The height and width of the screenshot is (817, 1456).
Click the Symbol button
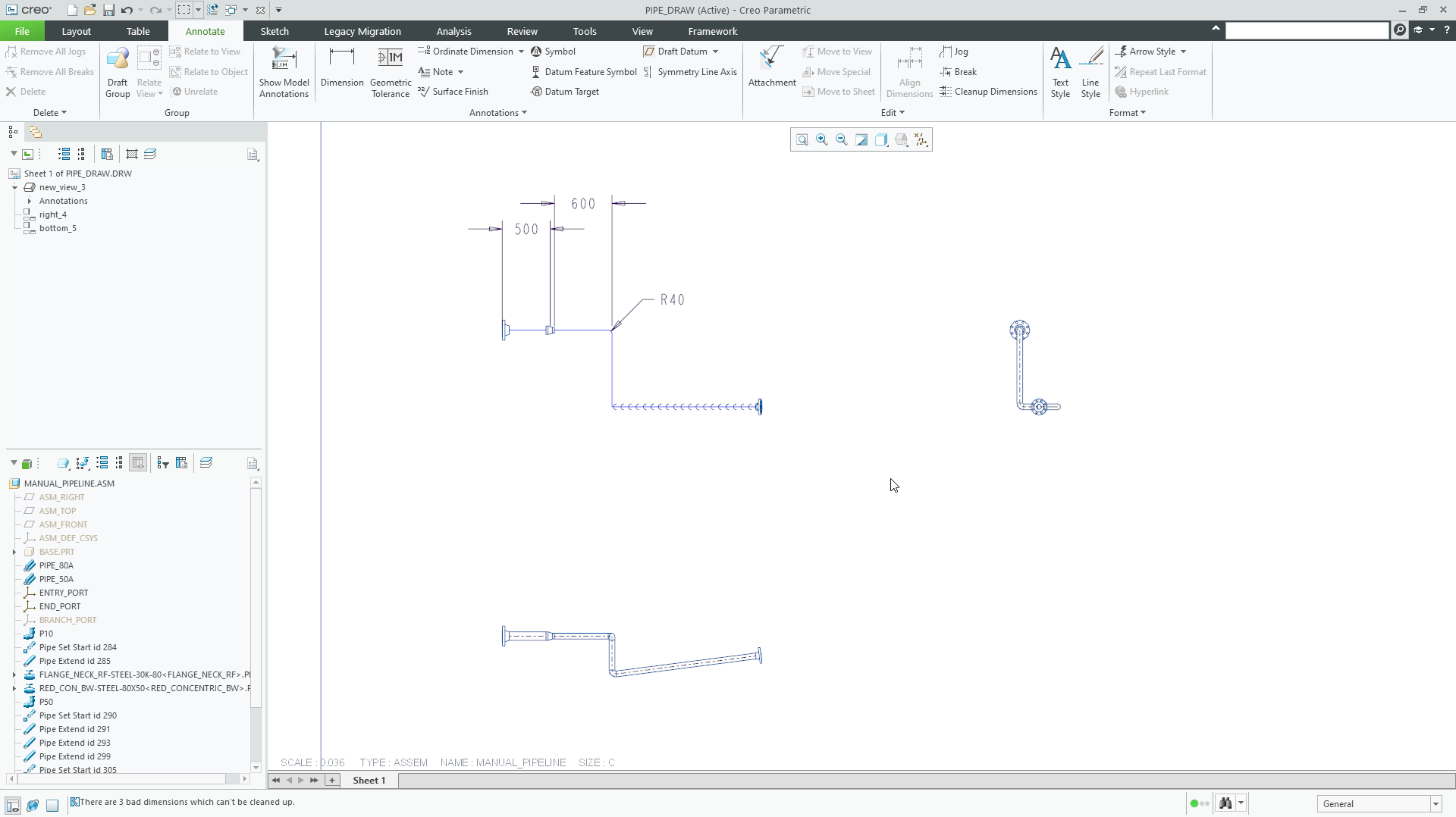click(x=553, y=52)
